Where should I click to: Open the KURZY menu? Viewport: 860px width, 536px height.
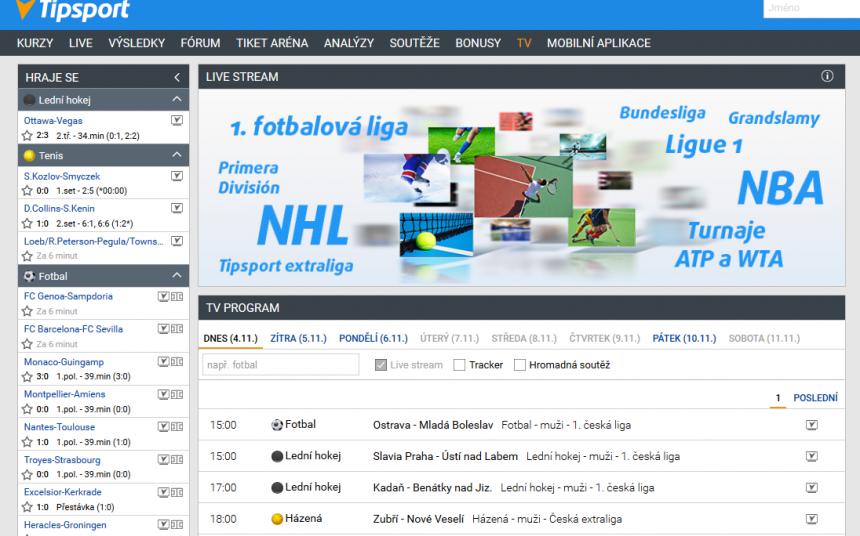point(35,43)
